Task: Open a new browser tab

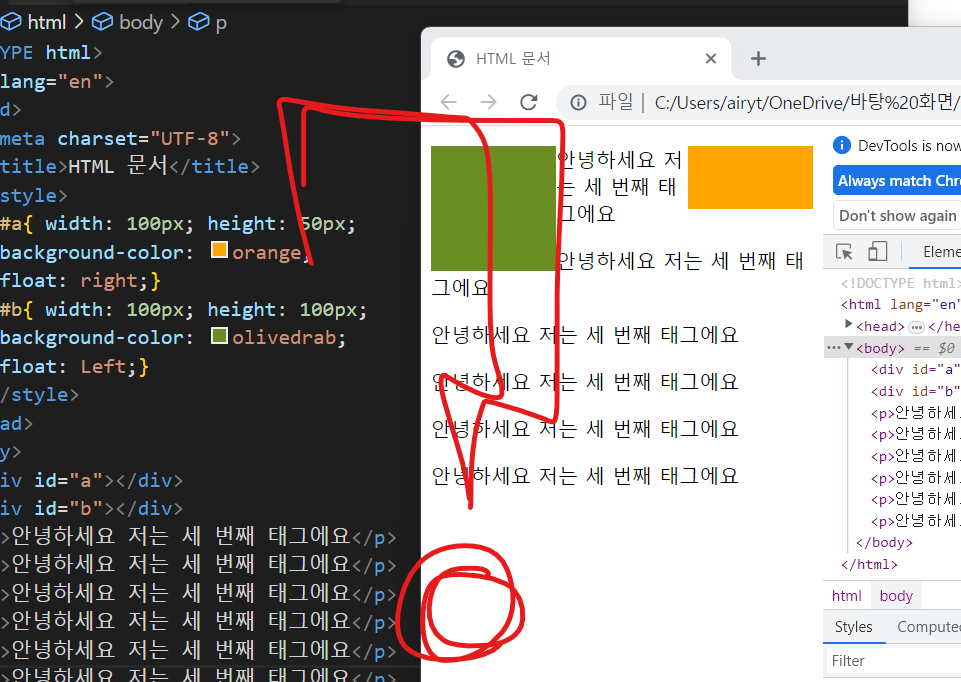Action: pyautogui.click(x=758, y=59)
